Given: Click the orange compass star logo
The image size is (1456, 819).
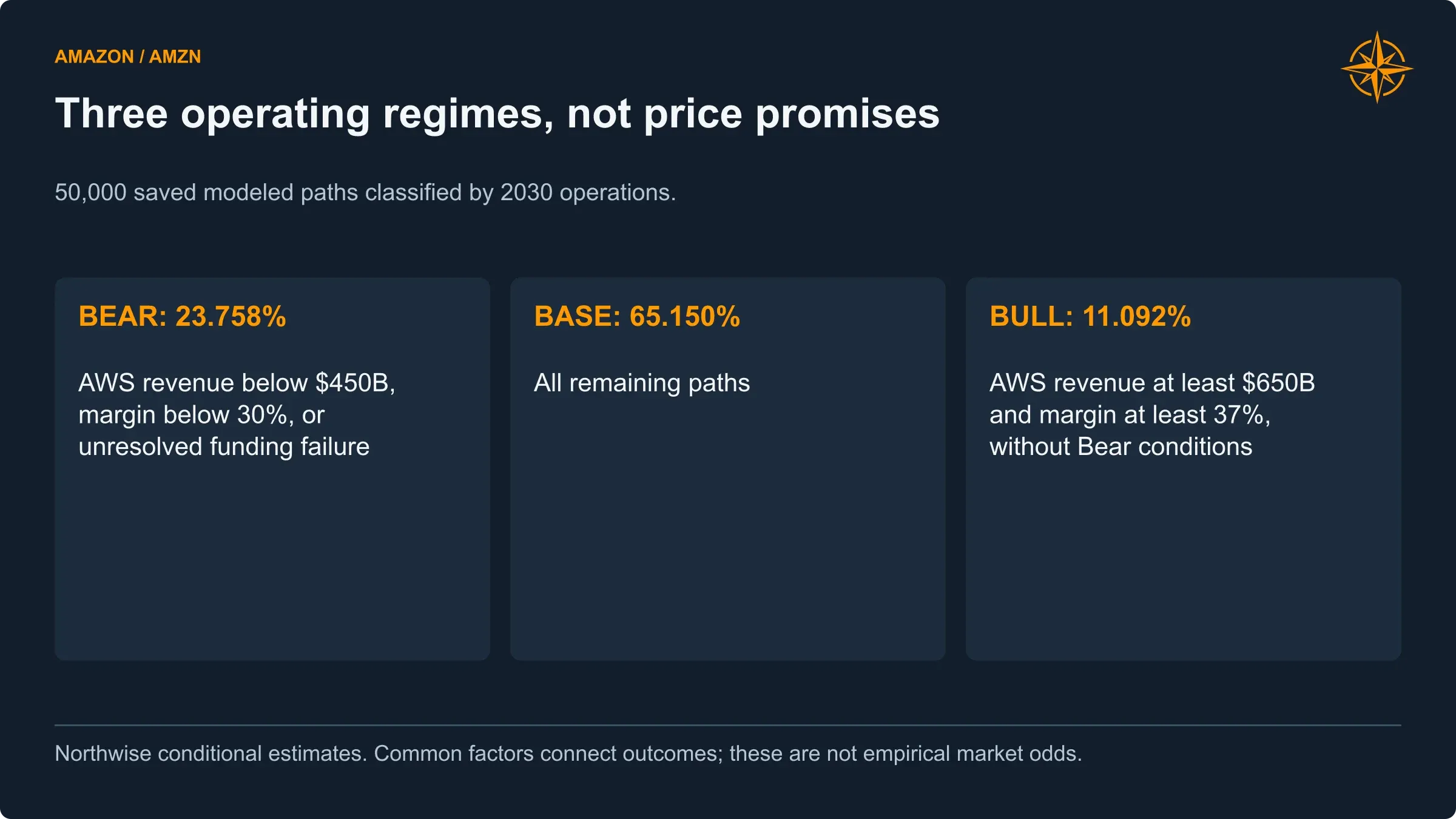Looking at the screenshot, I should [1377, 67].
